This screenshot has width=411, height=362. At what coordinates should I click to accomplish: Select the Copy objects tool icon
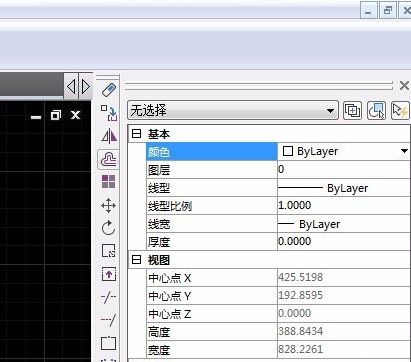point(109,113)
